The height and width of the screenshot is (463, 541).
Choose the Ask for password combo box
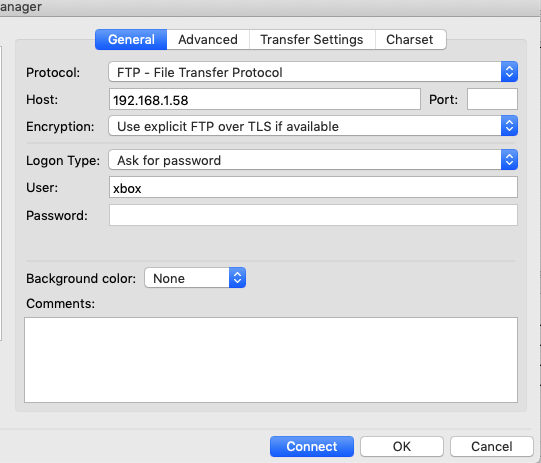pyautogui.click(x=313, y=160)
